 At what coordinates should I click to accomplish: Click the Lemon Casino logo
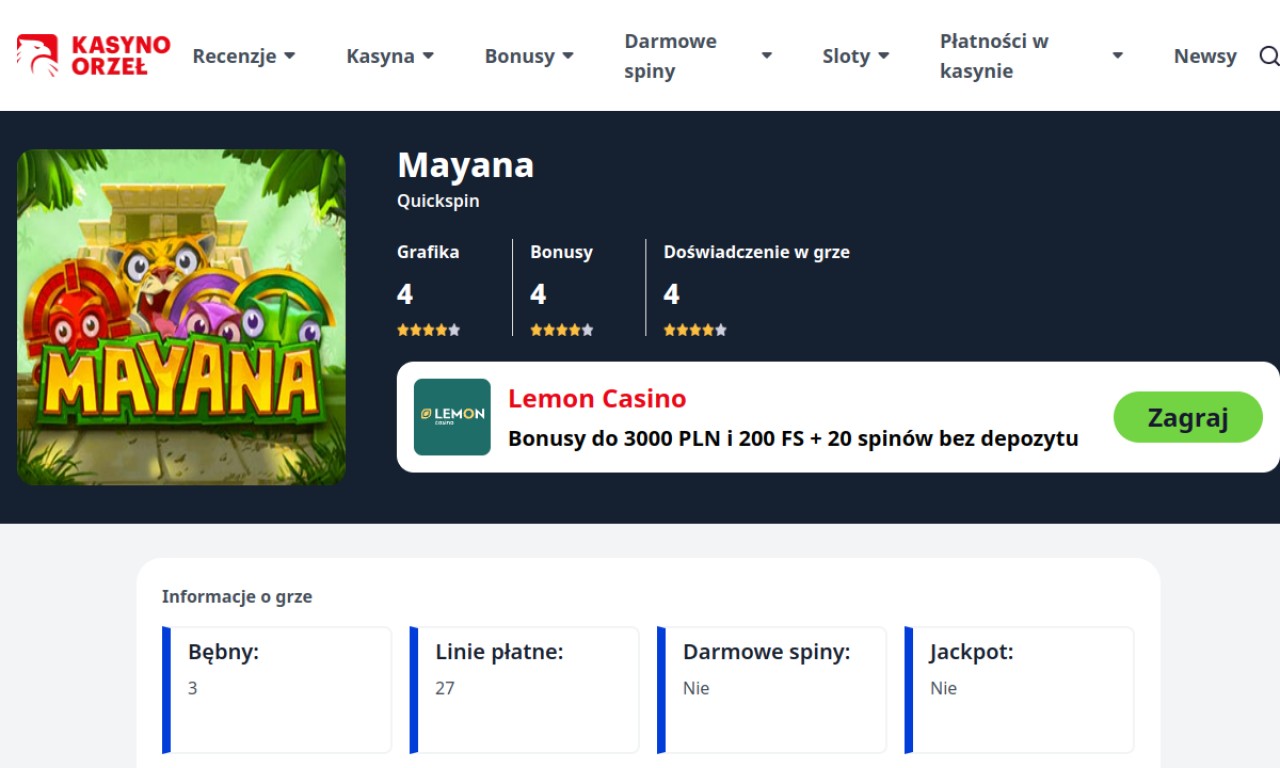click(x=452, y=417)
